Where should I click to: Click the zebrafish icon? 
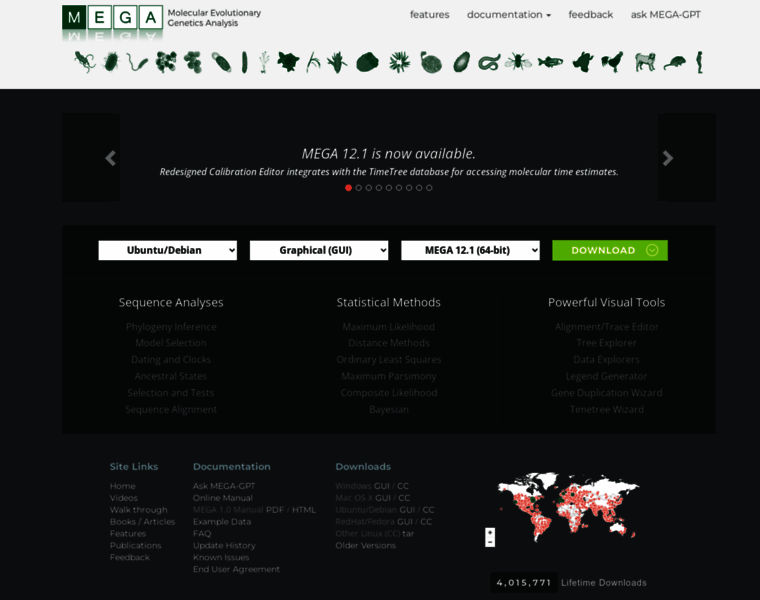click(550, 62)
